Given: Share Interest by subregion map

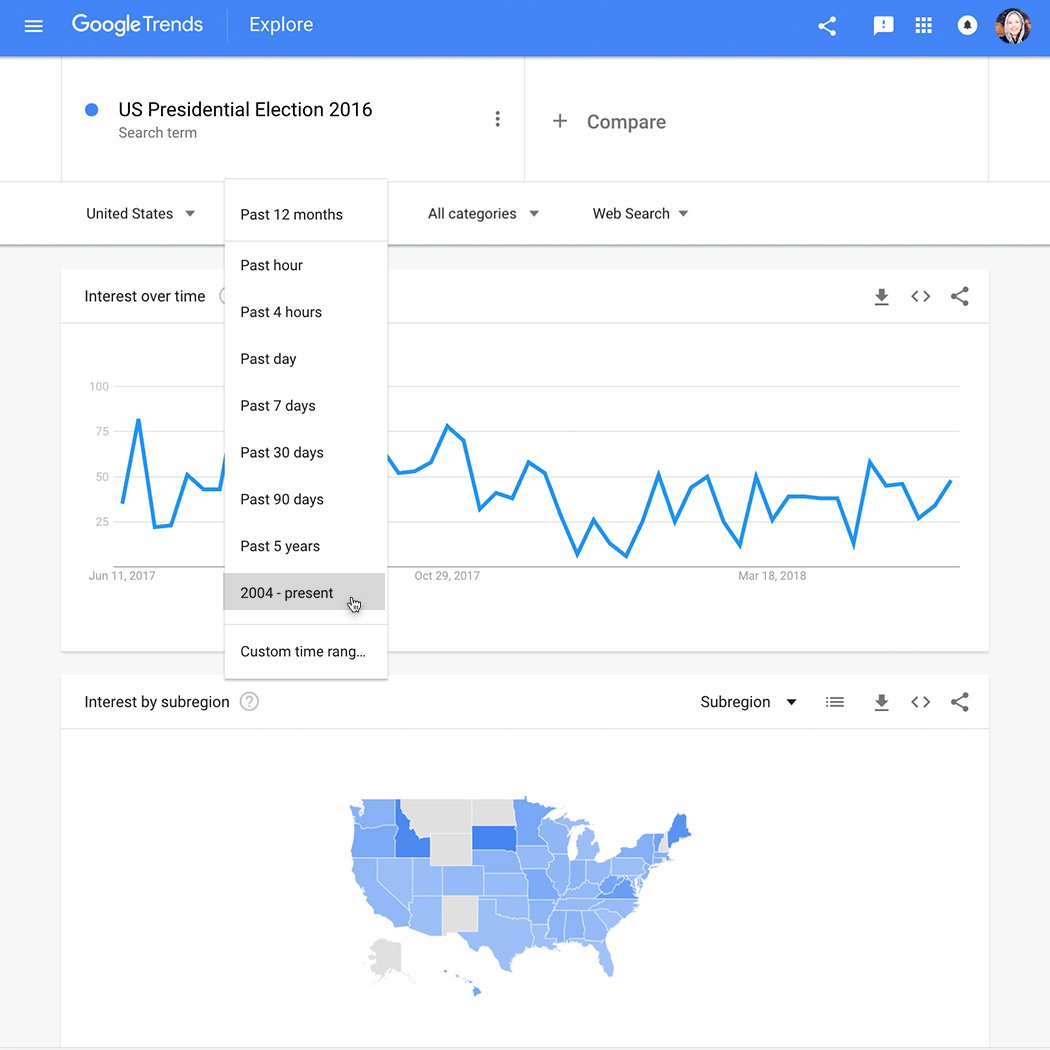Looking at the screenshot, I should (960, 702).
